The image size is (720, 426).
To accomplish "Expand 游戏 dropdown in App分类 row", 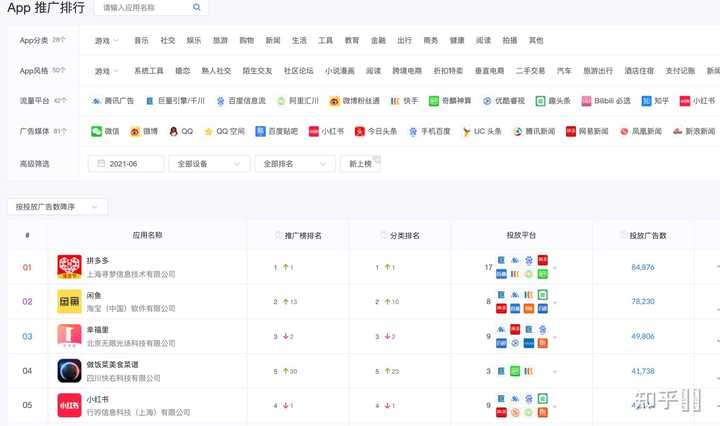I will tap(107, 40).
